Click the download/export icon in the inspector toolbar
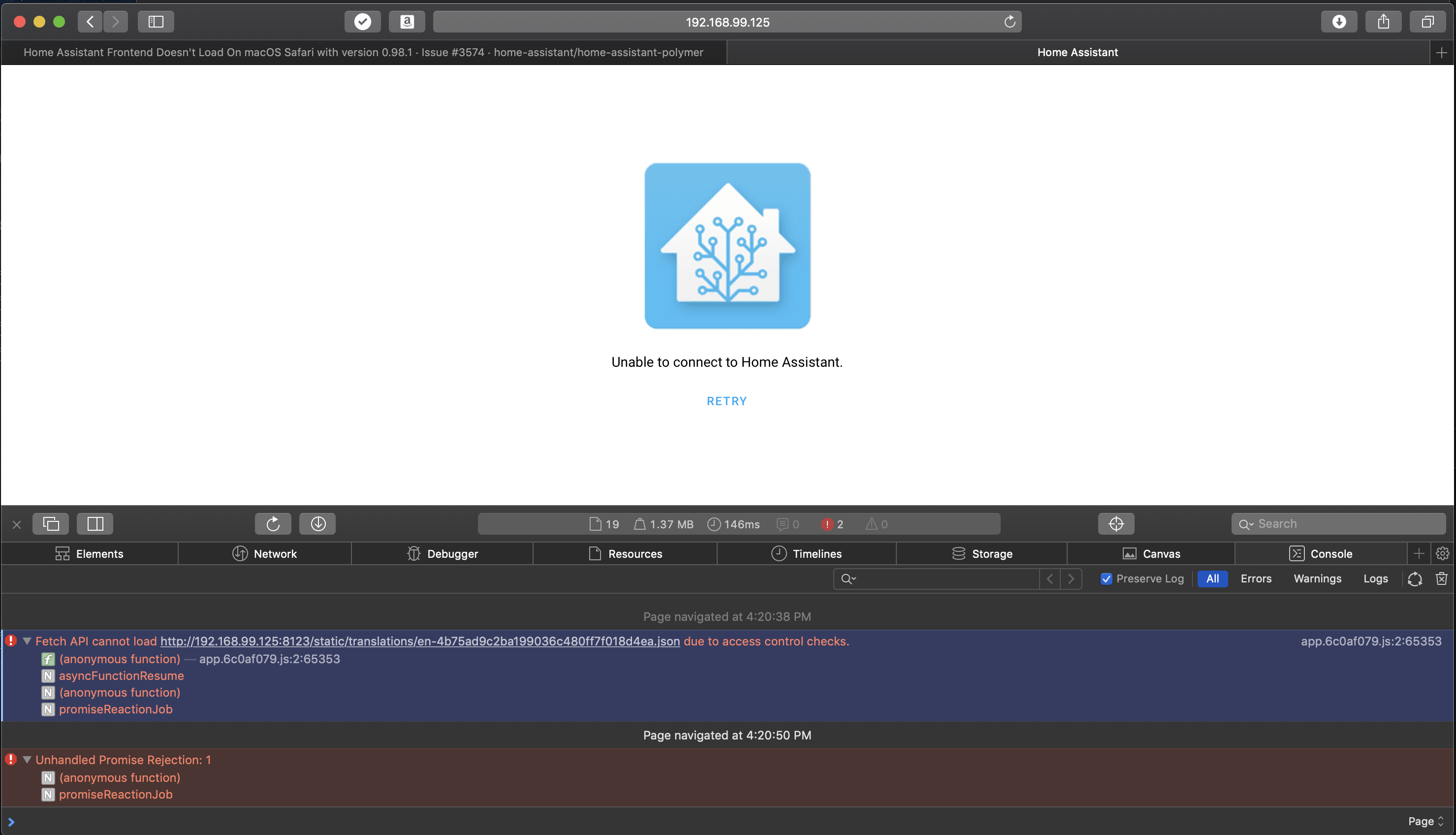This screenshot has width=1456, height=835. point(317,523)
